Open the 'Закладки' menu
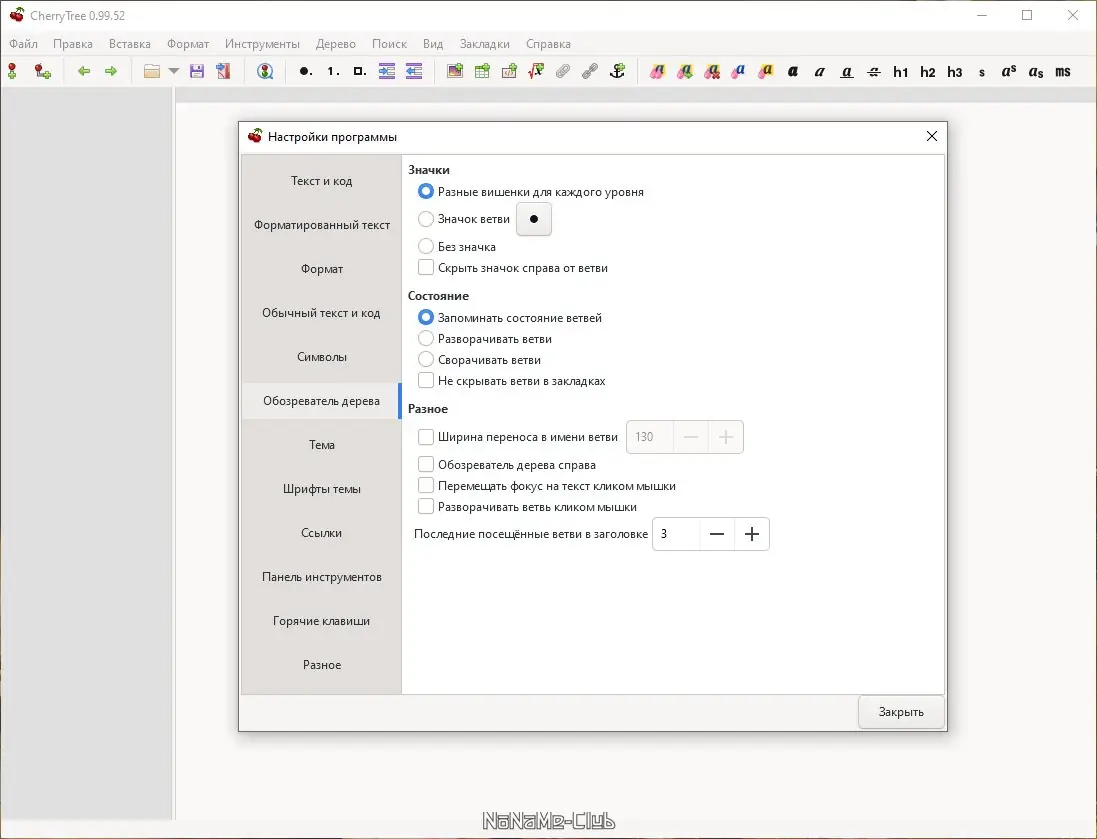Screen dimensions: 1097x839 (485, 43)
